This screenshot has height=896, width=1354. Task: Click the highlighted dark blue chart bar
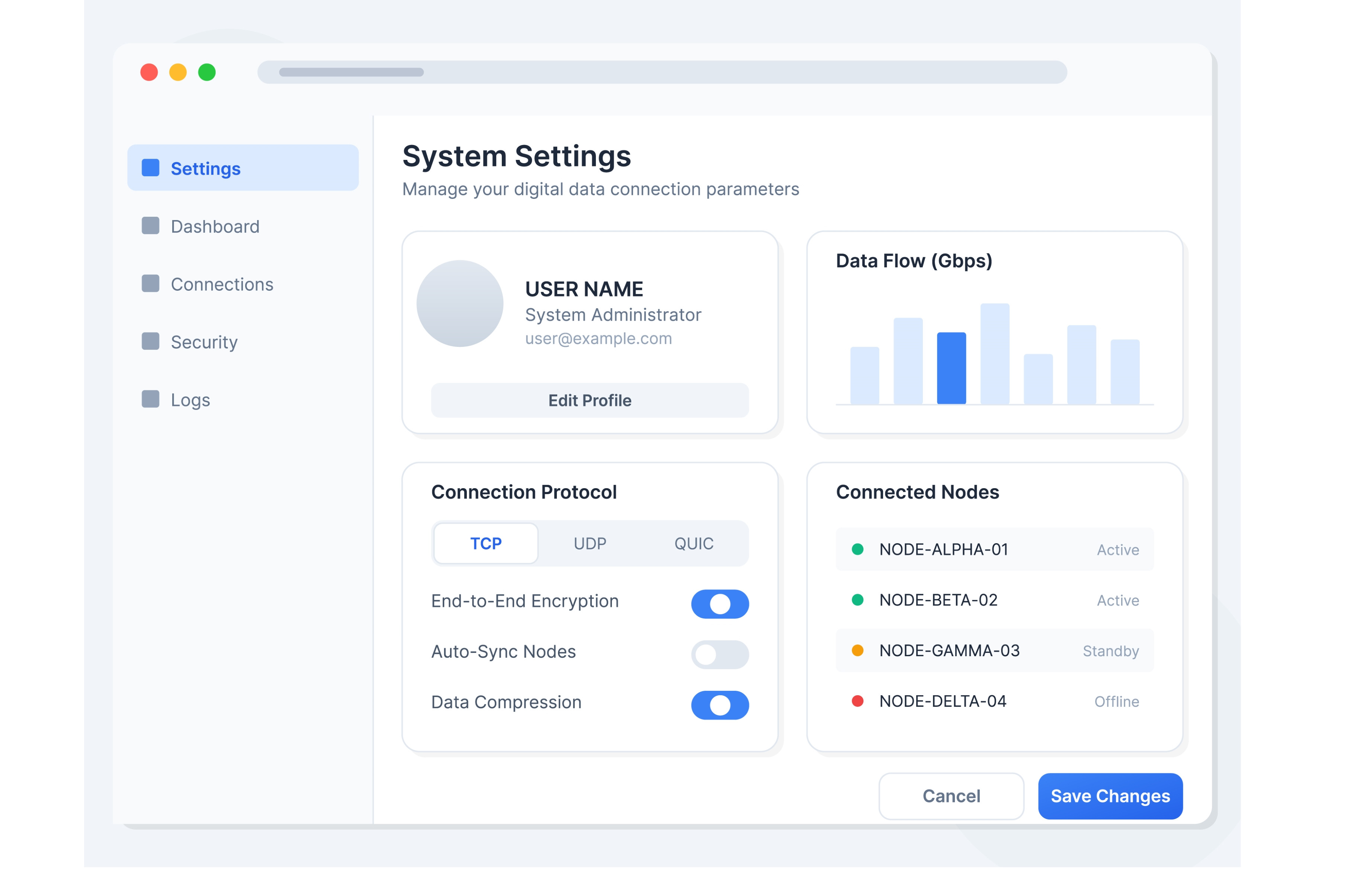point(951,368)
